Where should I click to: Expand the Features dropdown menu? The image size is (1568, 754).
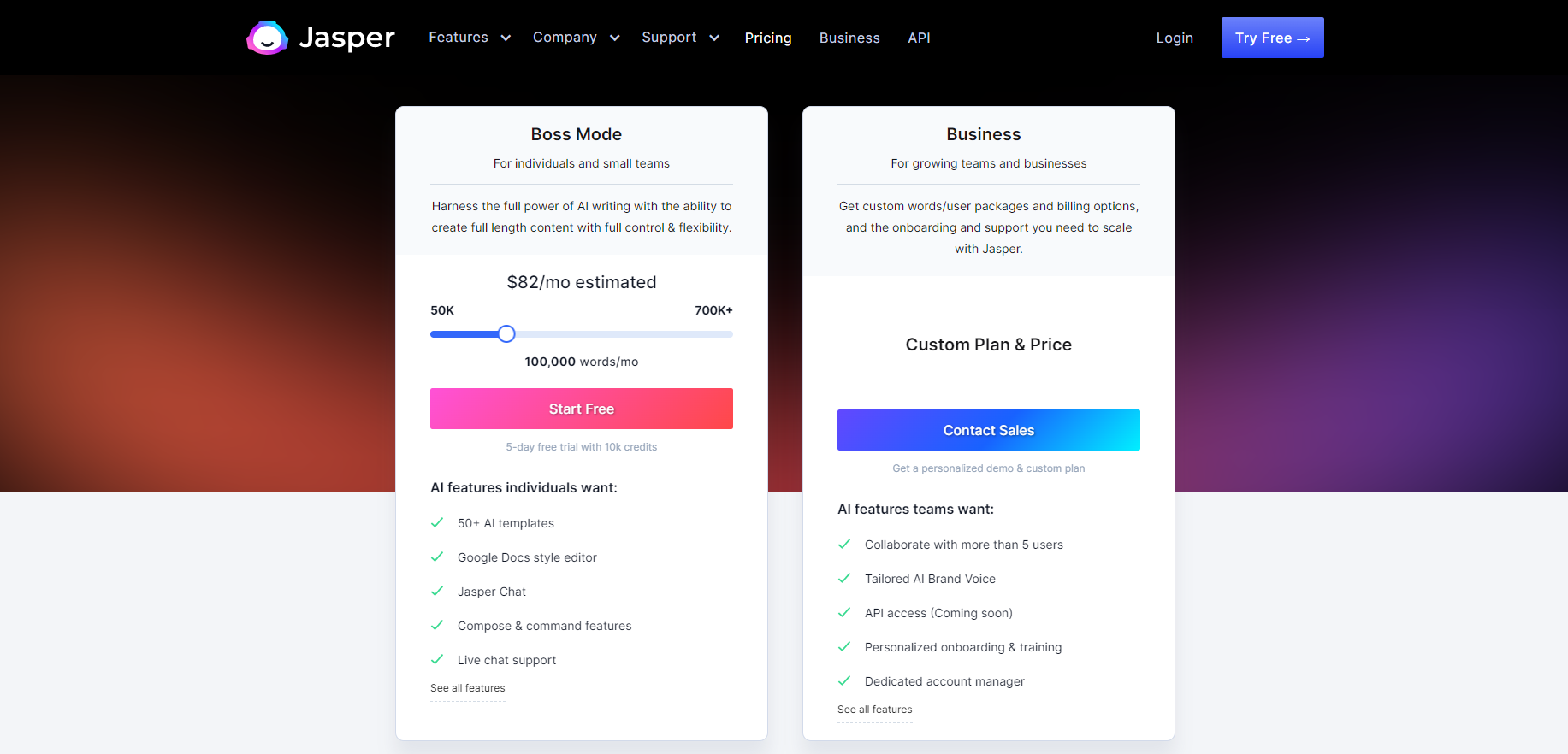click(x=470, y=38)
